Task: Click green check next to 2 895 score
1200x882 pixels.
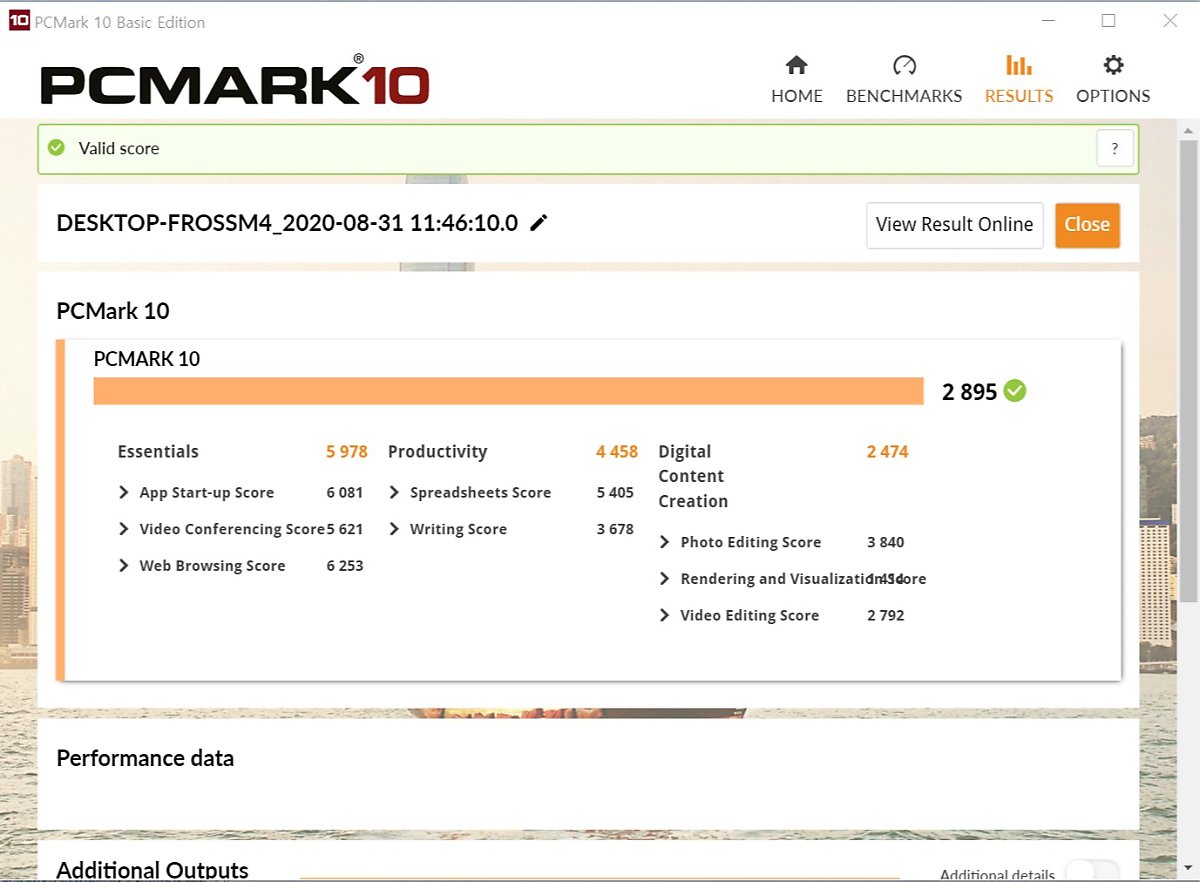Action: tap(1015, 391)
